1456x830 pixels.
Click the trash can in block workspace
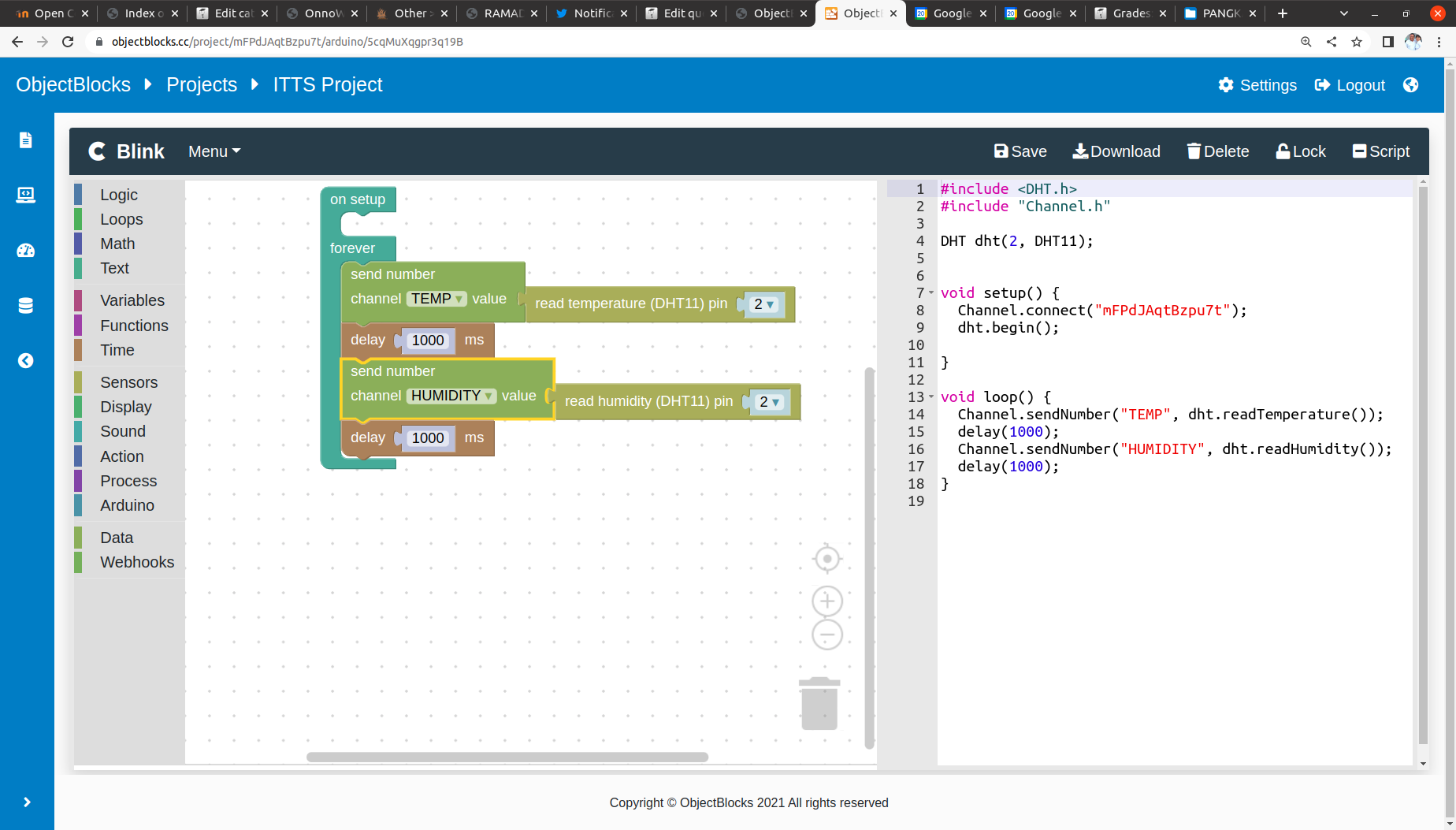point(819,704)
